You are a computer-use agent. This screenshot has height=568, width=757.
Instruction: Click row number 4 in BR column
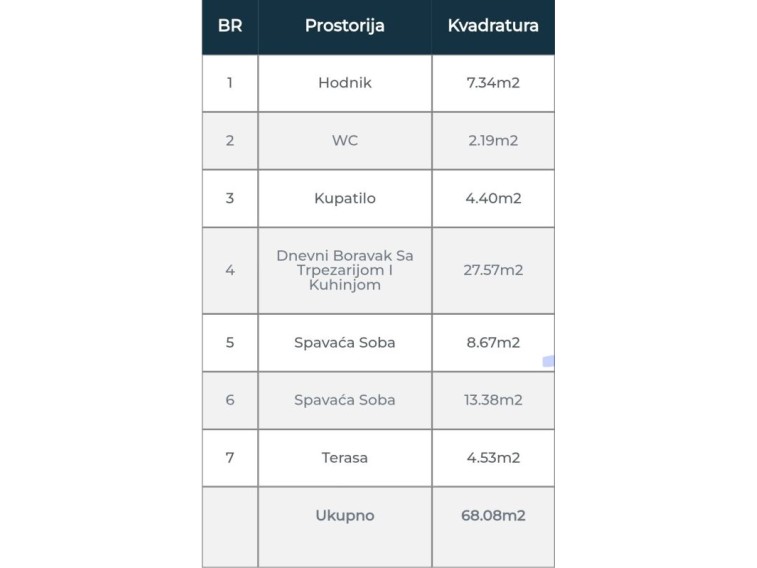[x=230, y=270]
